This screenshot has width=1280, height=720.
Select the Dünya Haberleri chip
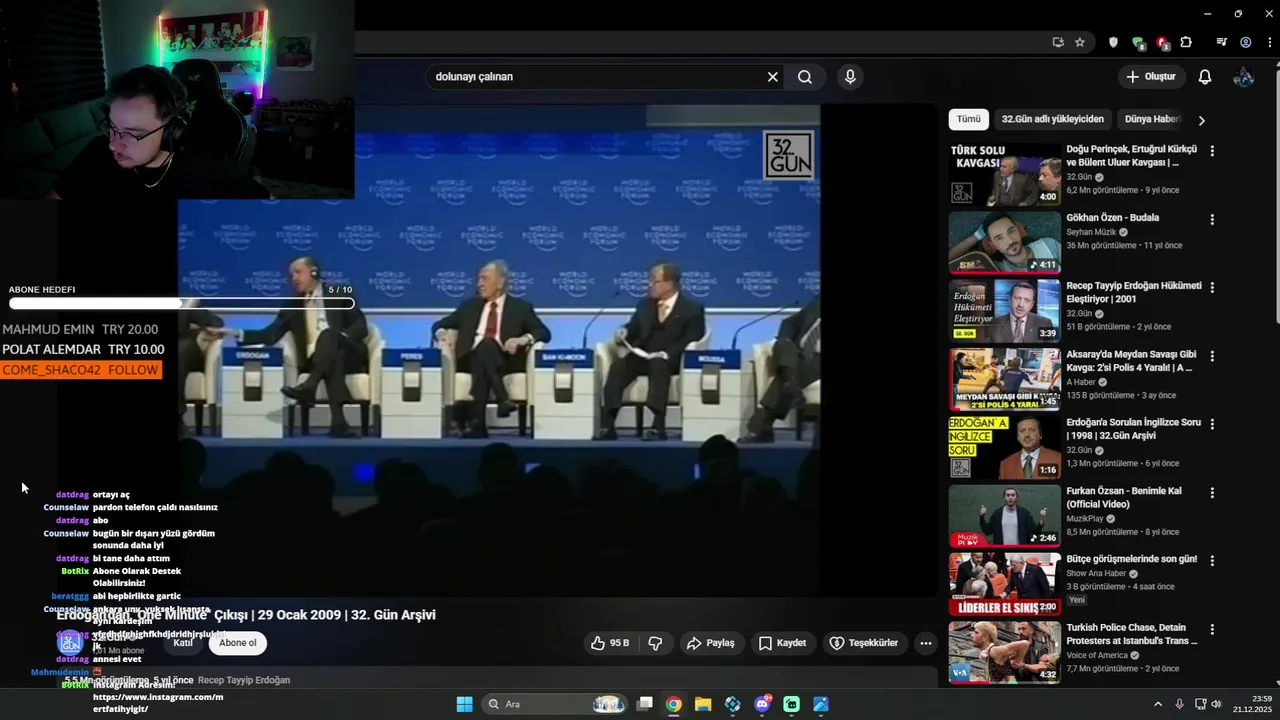click(x=1152, y=119)
